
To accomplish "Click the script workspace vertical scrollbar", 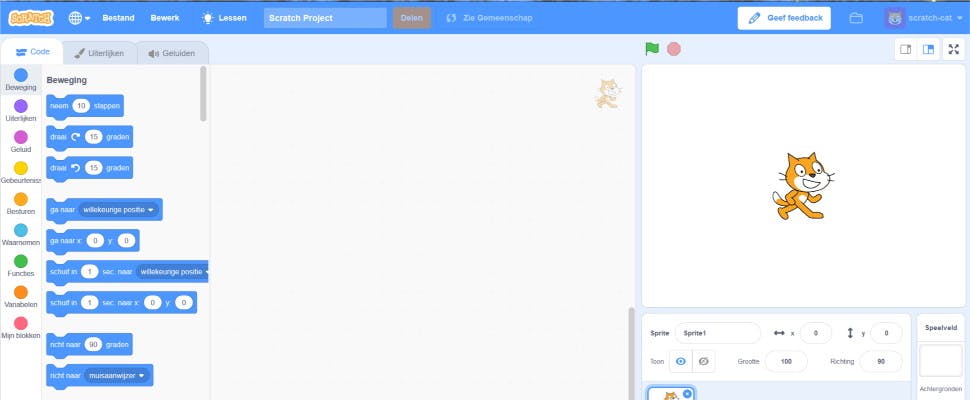I will tap(631, 353).
